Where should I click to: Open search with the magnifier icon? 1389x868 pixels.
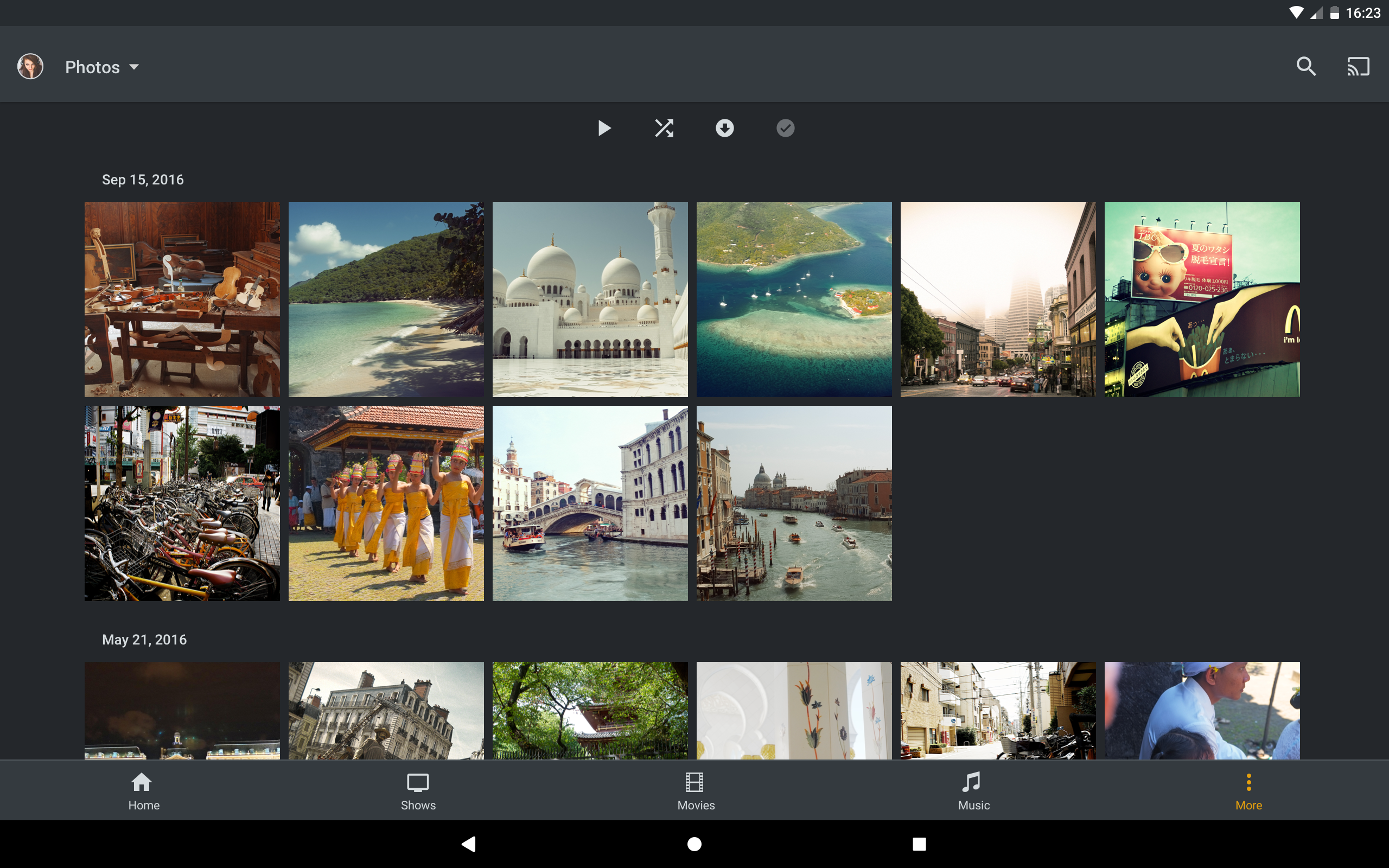1306,66
